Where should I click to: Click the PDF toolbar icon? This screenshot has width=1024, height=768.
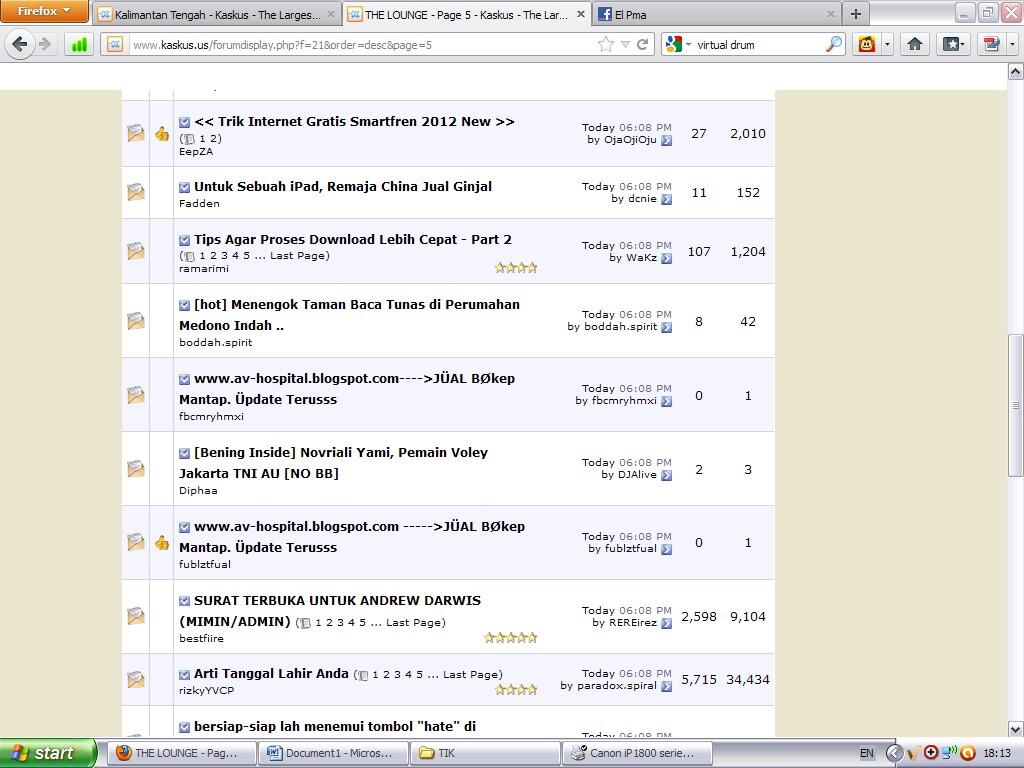pyautogui.click(x=991, y=44)
